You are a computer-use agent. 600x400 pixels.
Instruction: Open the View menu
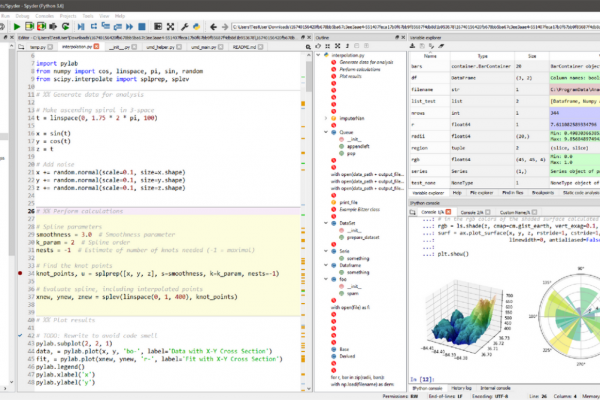(x=104, y=16)
